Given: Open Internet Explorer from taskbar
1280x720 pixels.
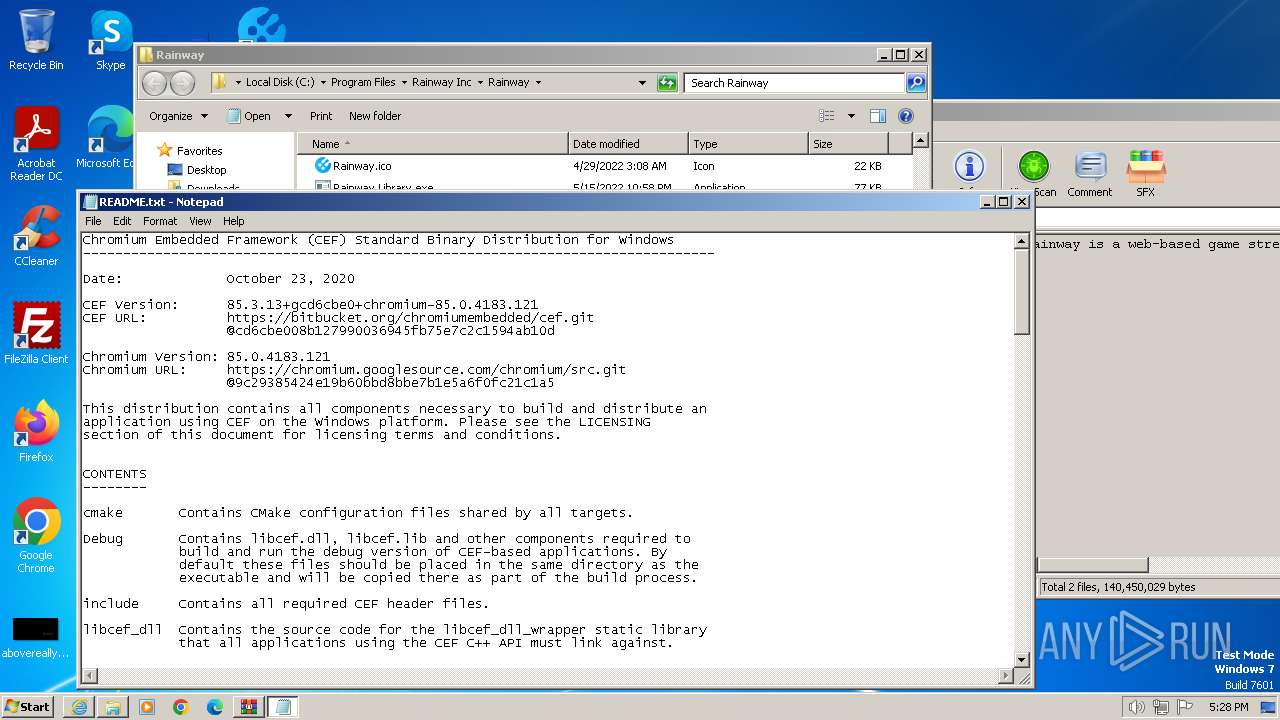Looking at the screenshot, I should 79,707.
